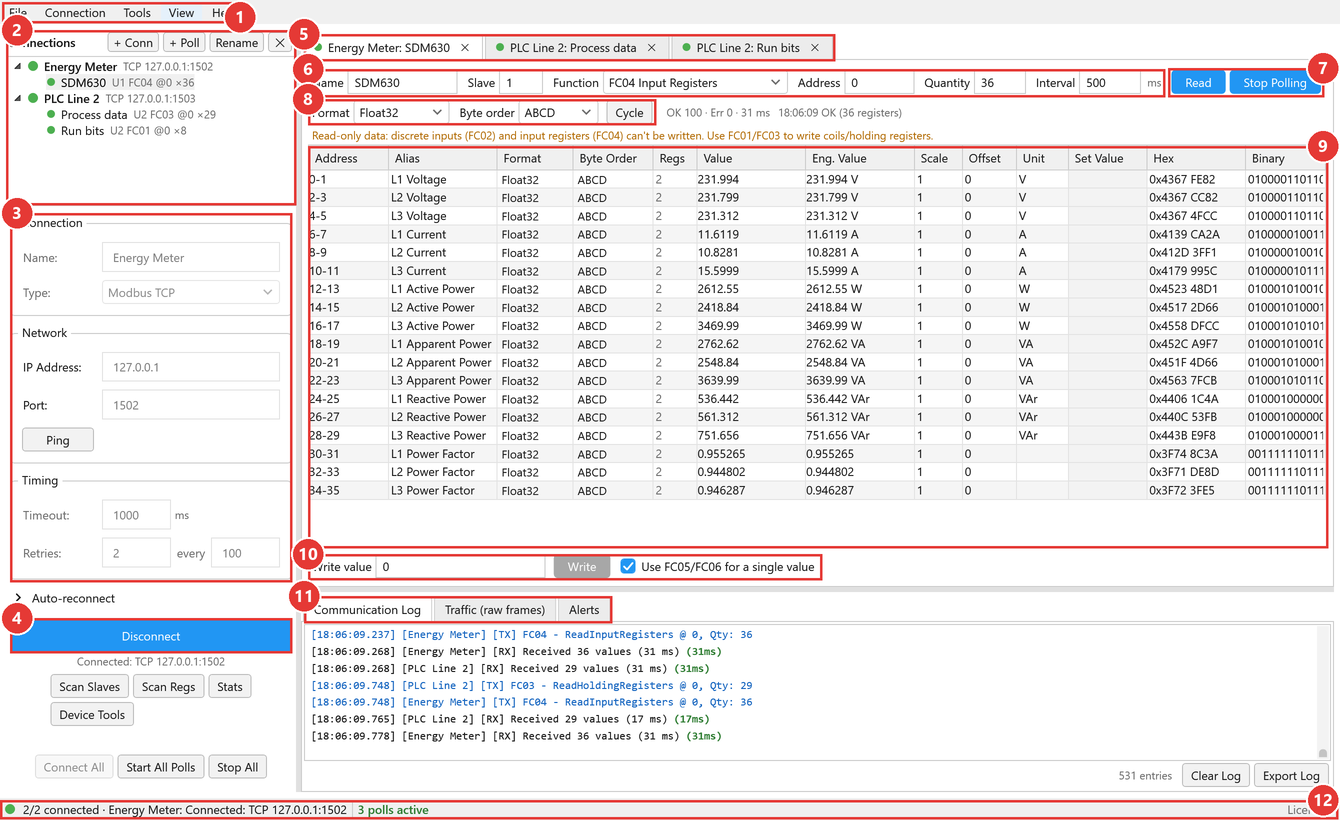Click Export Log
The height and width of the screenshot is (820, 1340).
(x=1291, y=776)
